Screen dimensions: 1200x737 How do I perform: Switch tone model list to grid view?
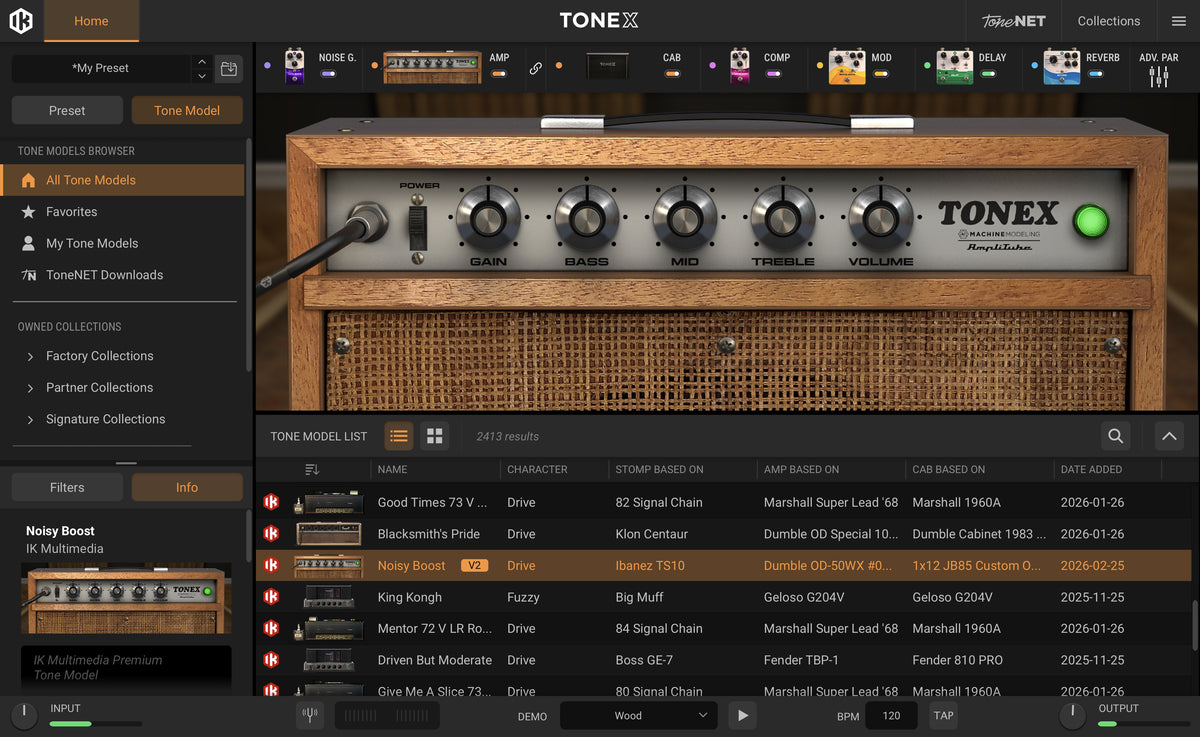tap(434, 436)
